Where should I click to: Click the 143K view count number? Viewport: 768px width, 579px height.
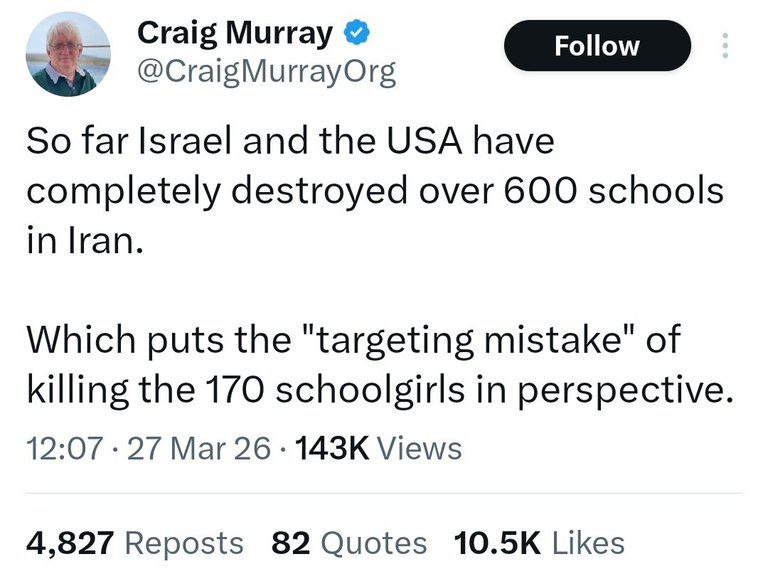pyautogui.click(x=332, y=449)
